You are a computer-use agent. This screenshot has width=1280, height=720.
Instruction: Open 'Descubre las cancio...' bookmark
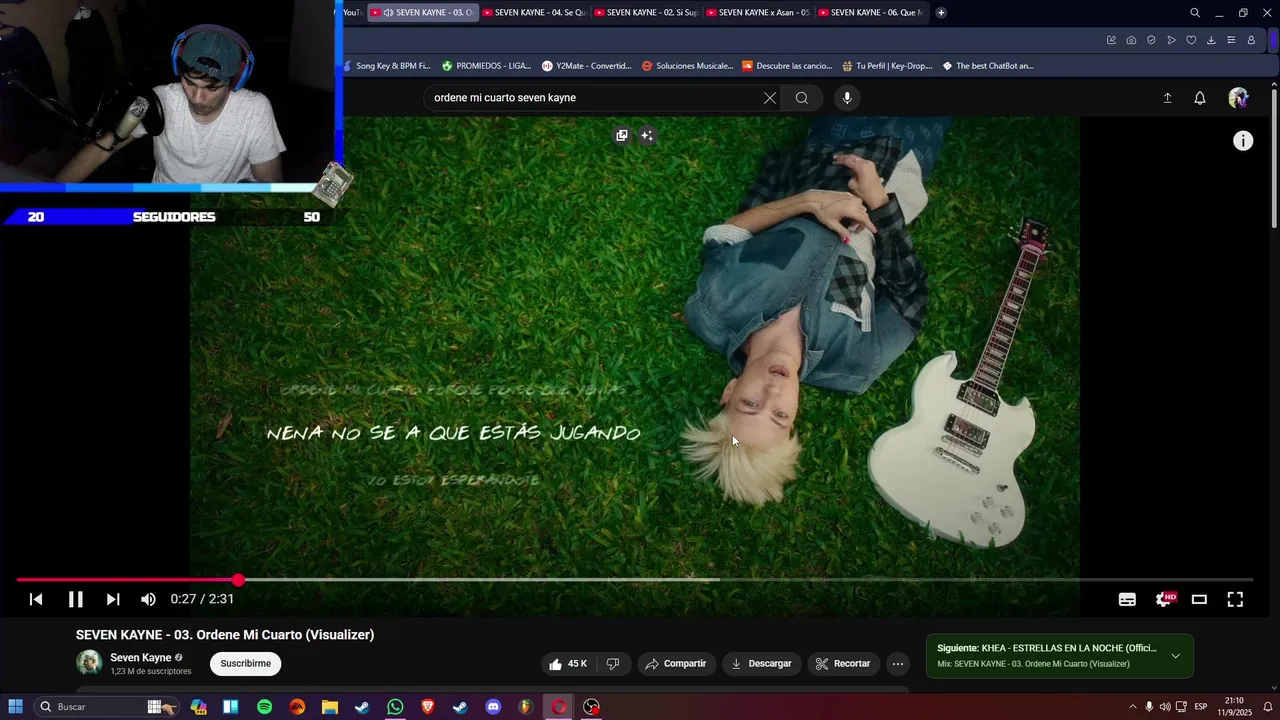(787, 66)
